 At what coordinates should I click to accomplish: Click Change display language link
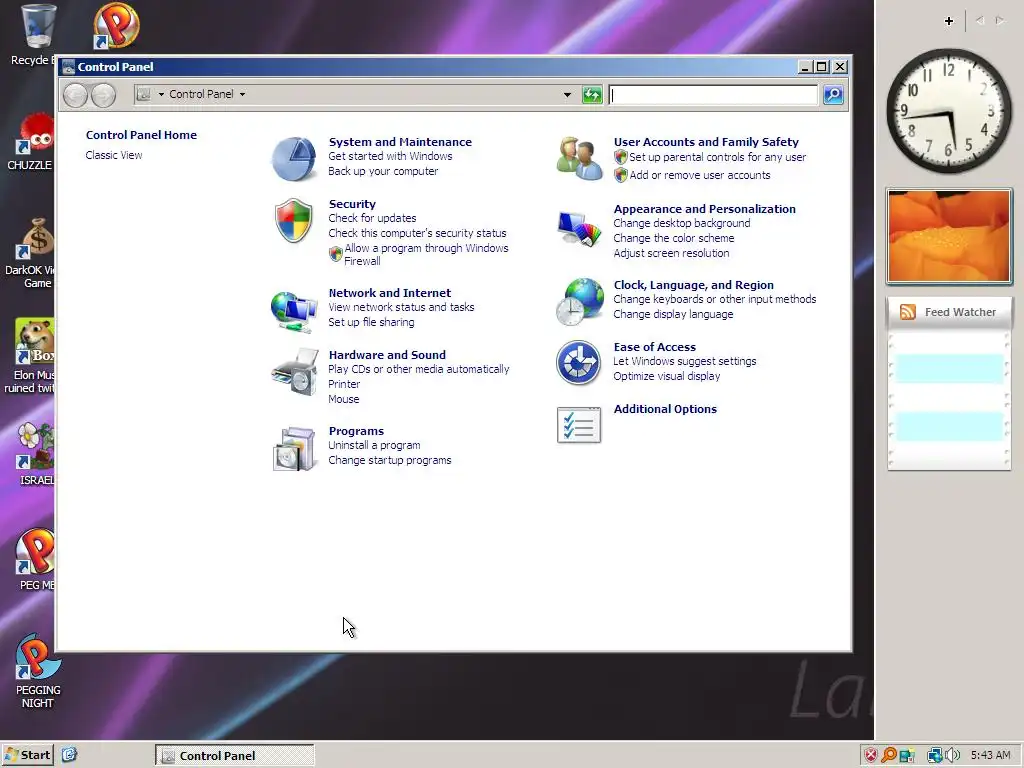[673, 315]
